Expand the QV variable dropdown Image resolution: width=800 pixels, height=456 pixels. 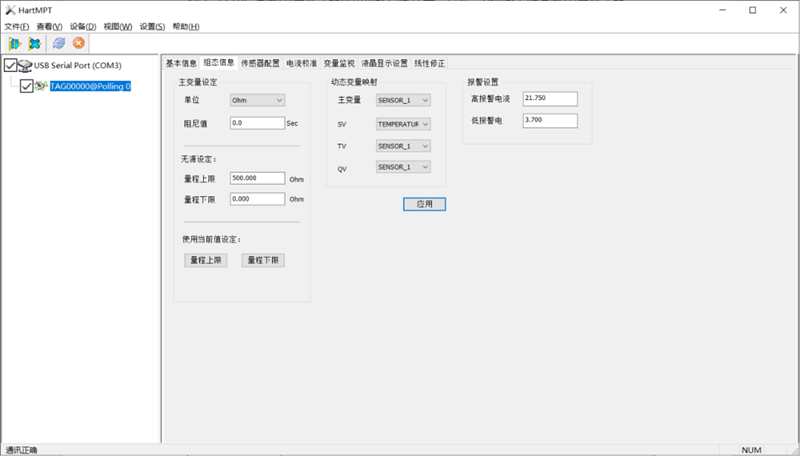pyautogui.click(x=403, y=167)
